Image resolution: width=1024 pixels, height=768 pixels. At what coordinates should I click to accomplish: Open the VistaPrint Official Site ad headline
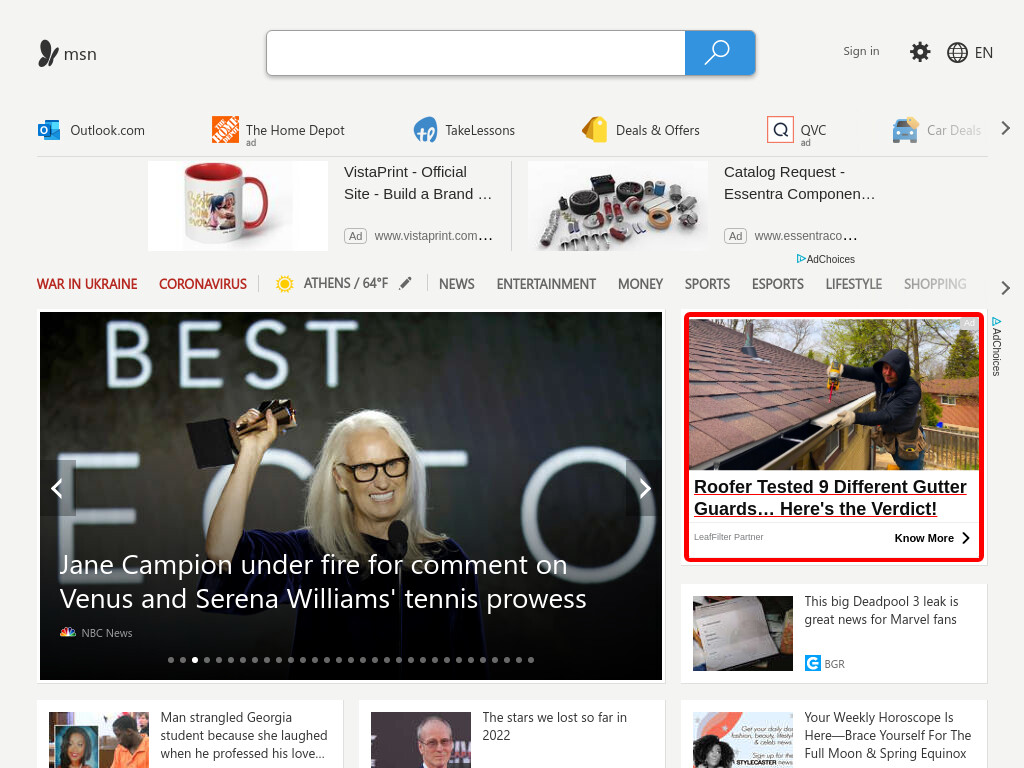tap(418, 183)
